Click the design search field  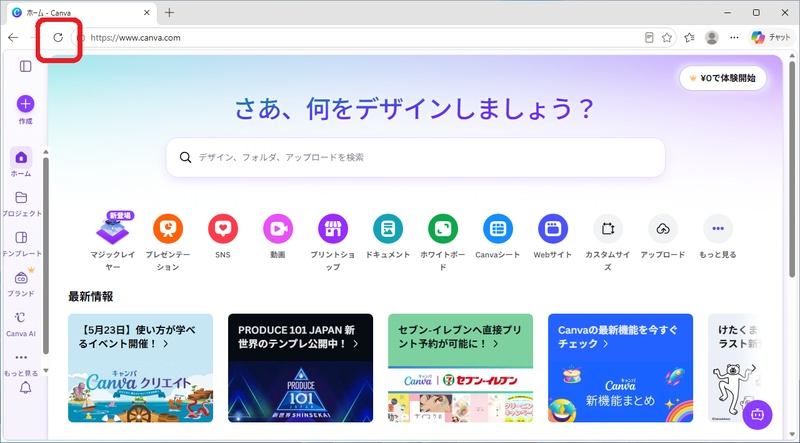click(x=416, y=157)
